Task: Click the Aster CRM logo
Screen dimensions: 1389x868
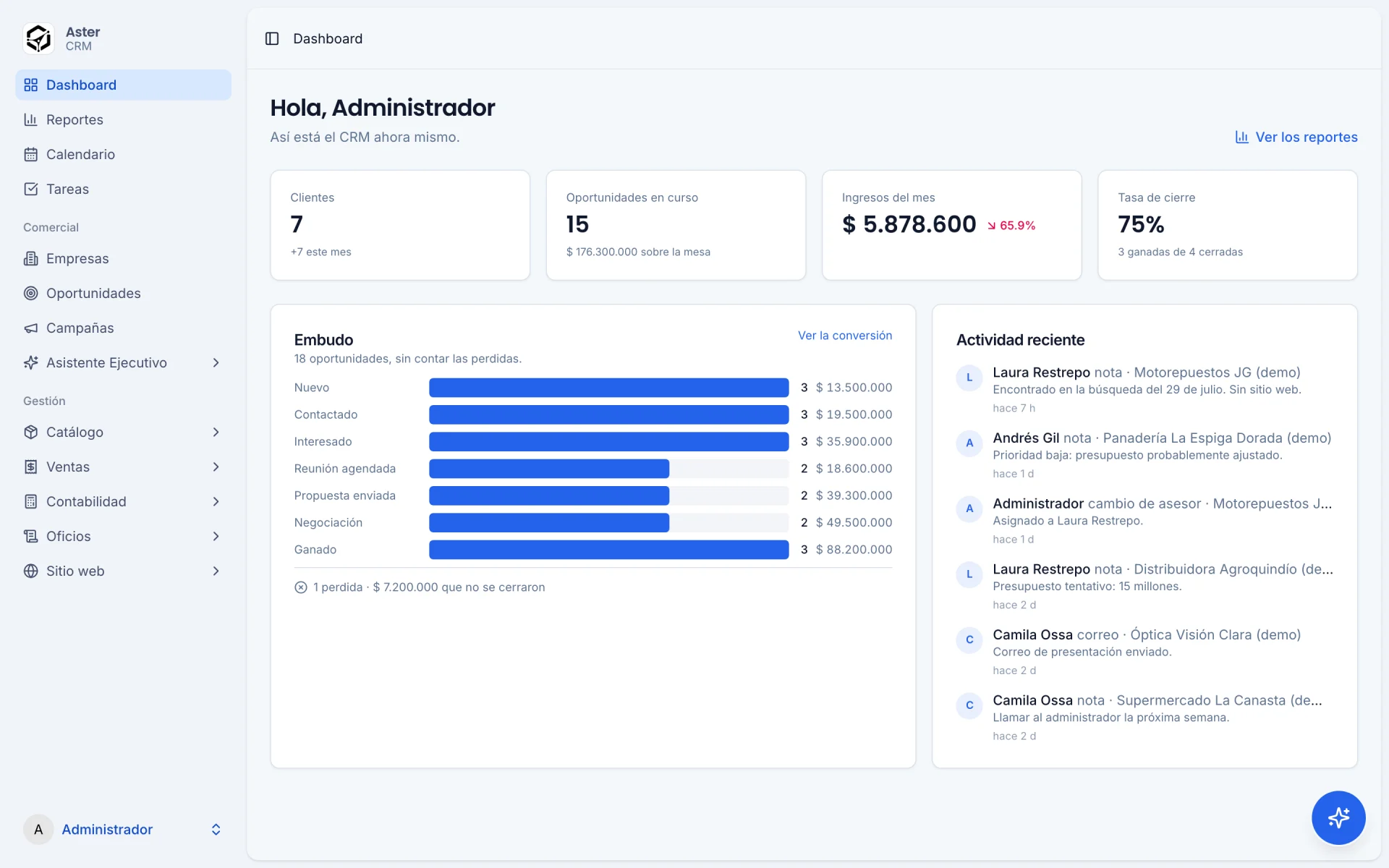Action: [38, 38]
